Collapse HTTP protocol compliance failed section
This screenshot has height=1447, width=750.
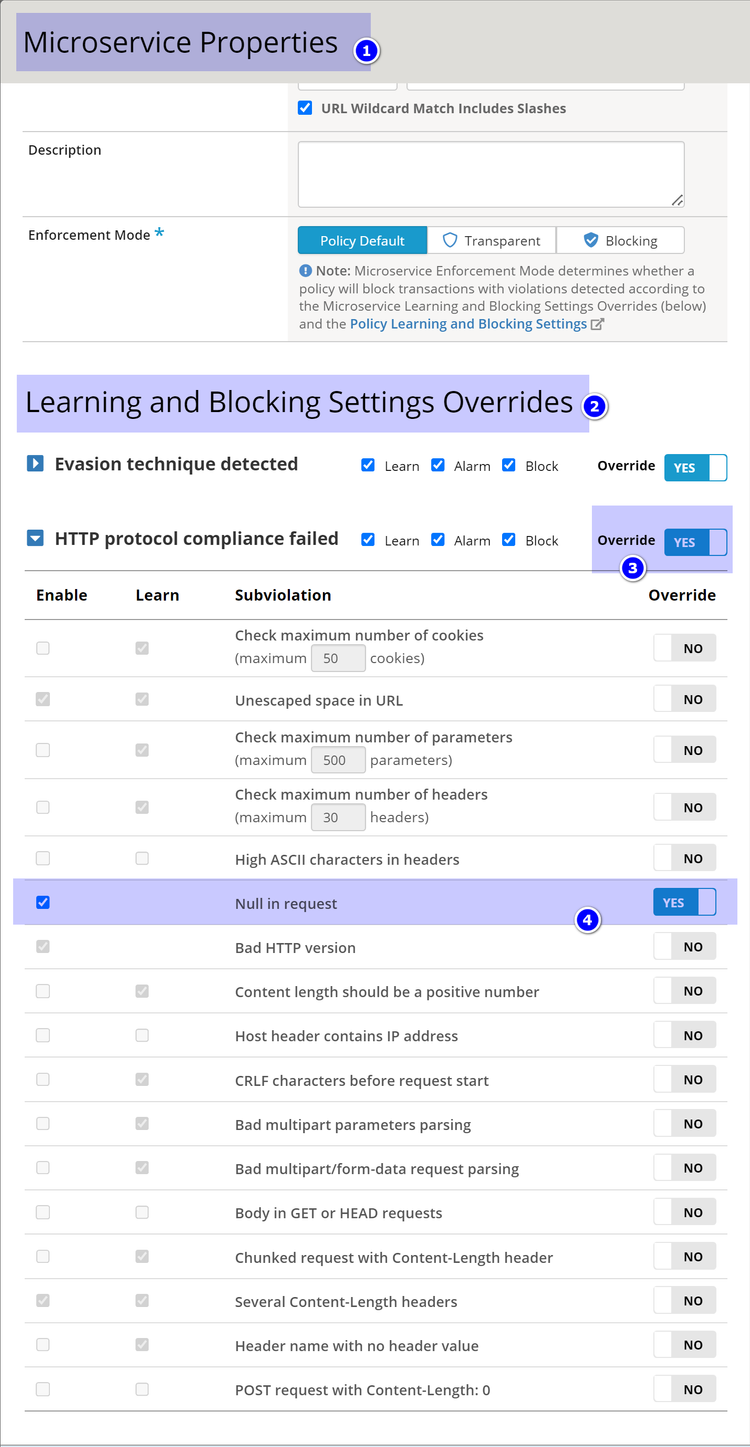pyautogui.click(x=35, y=539)
